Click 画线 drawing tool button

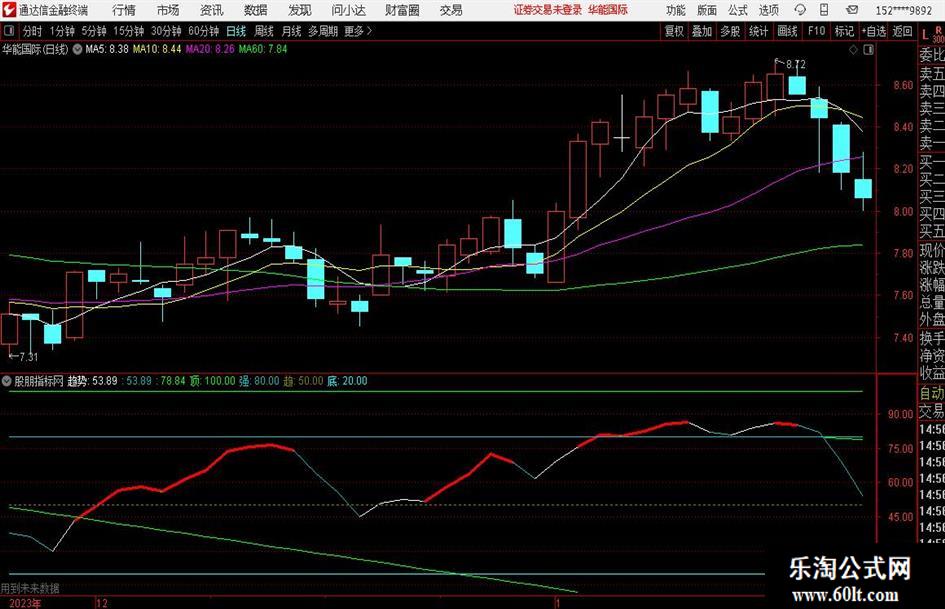point(787,31)
